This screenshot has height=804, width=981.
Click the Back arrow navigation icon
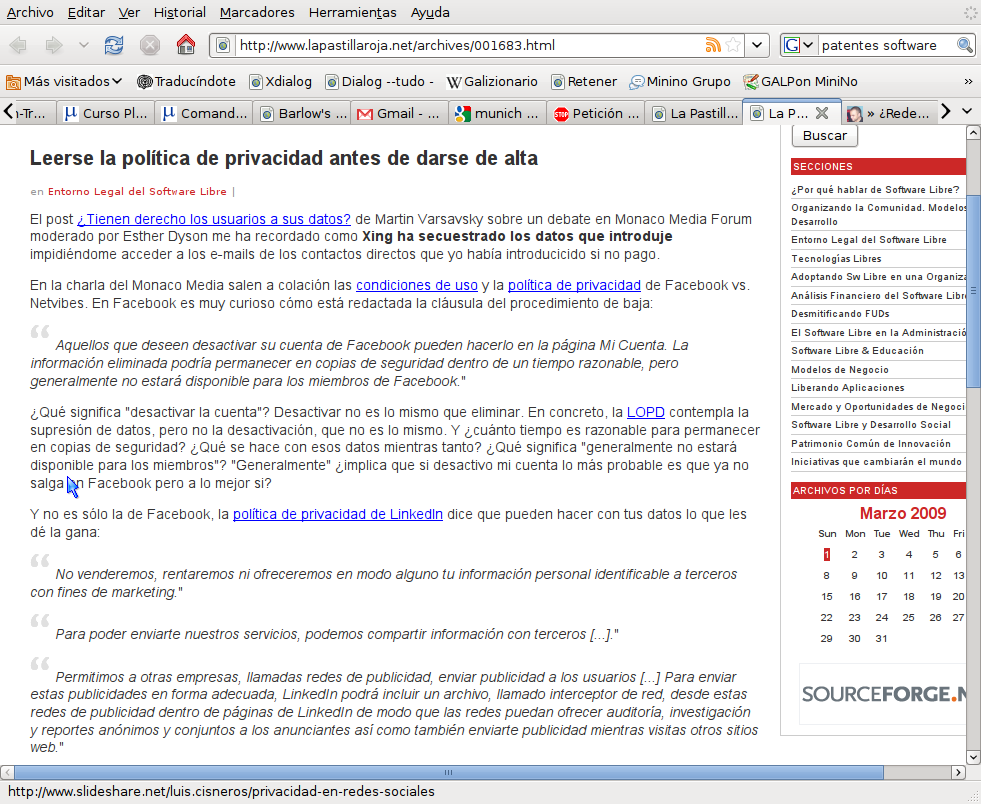18,45
